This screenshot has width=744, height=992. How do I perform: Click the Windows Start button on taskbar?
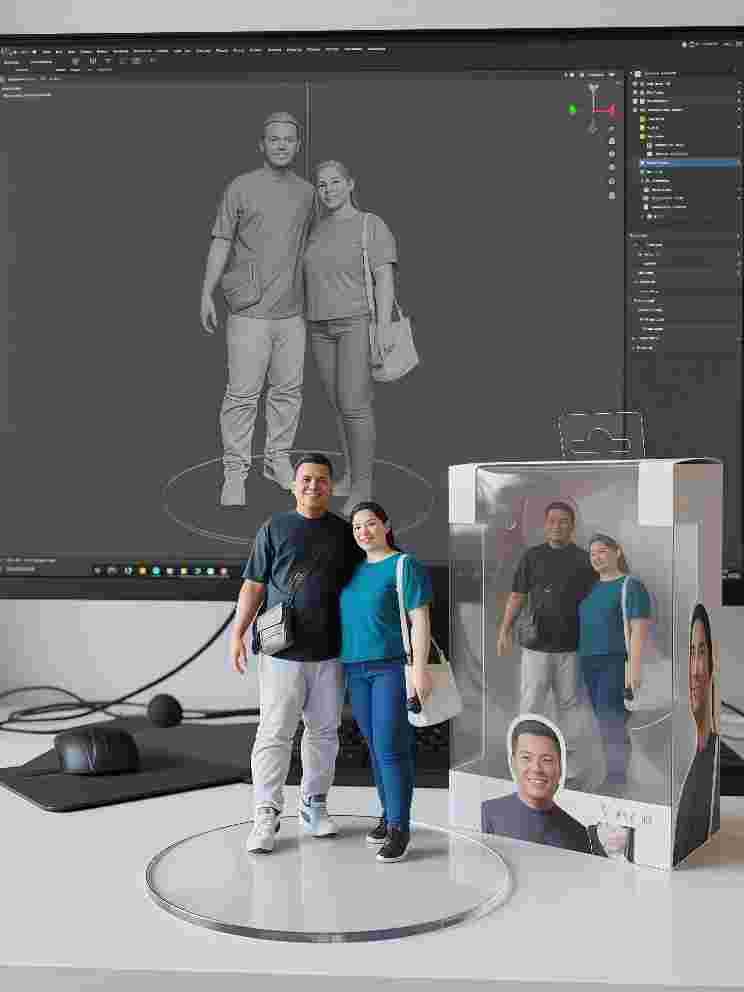[x=98, y=571]
